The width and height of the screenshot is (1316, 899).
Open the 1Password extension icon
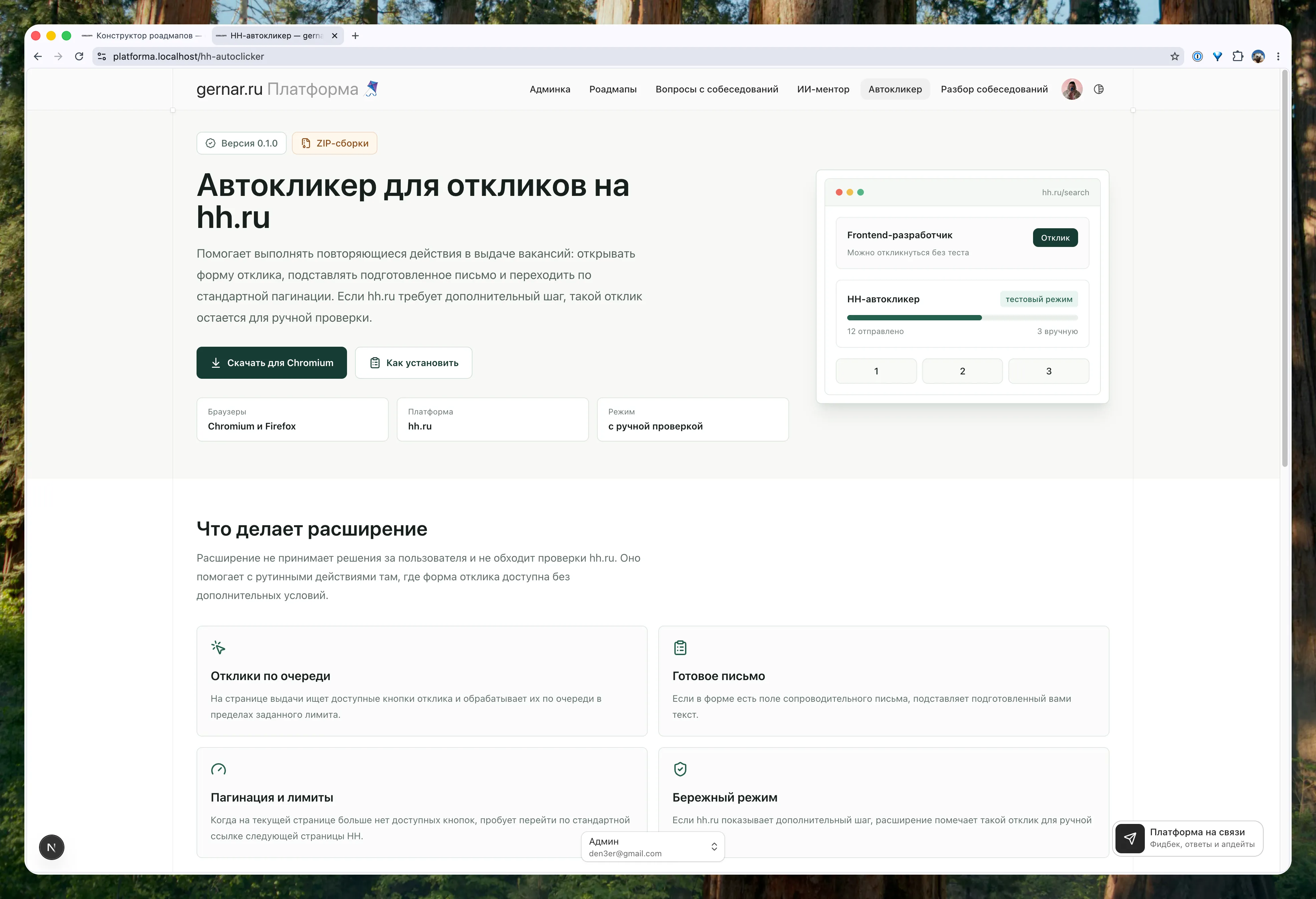1197,56
